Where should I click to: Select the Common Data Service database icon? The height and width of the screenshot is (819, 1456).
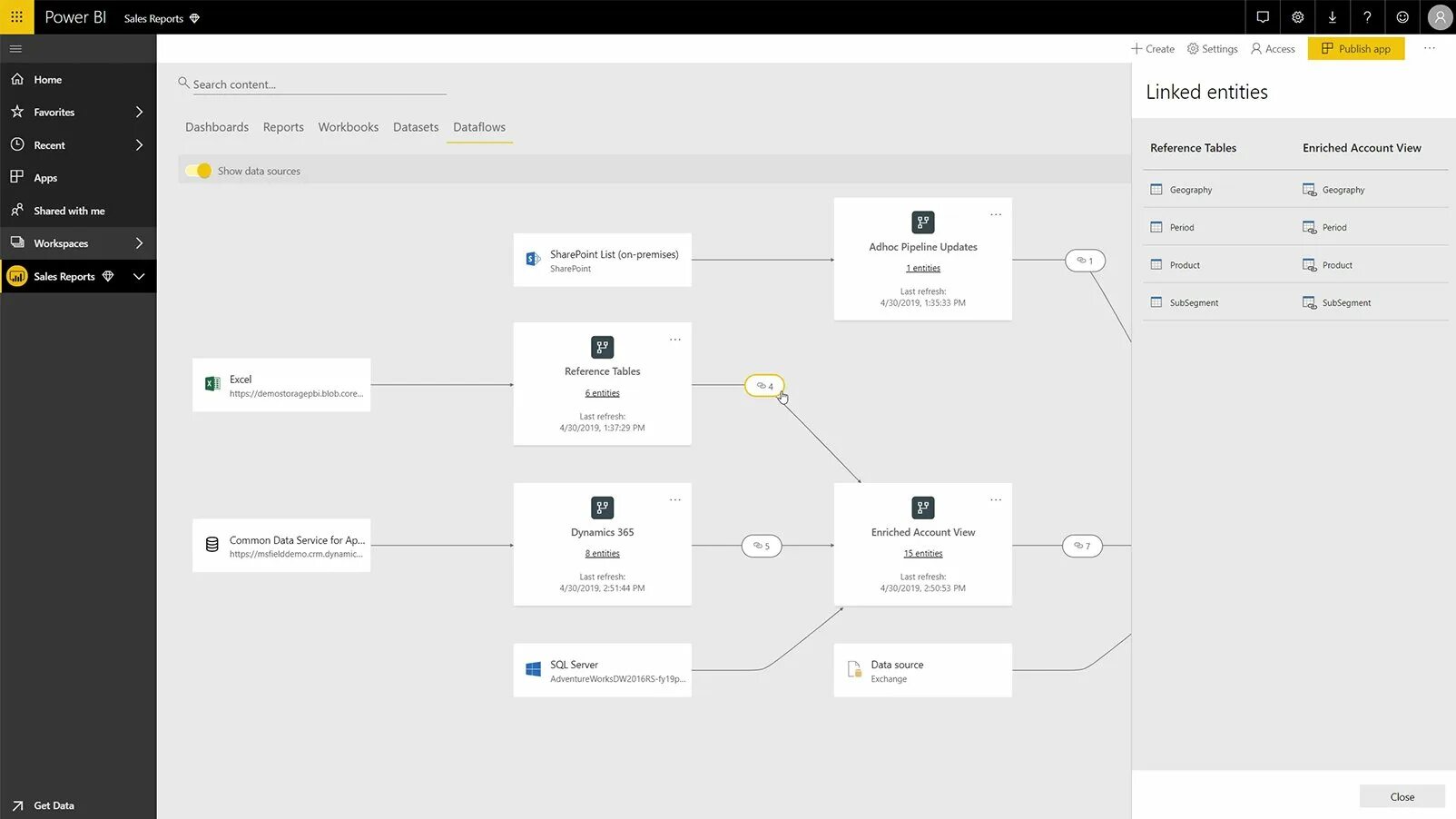coord(212,545)
